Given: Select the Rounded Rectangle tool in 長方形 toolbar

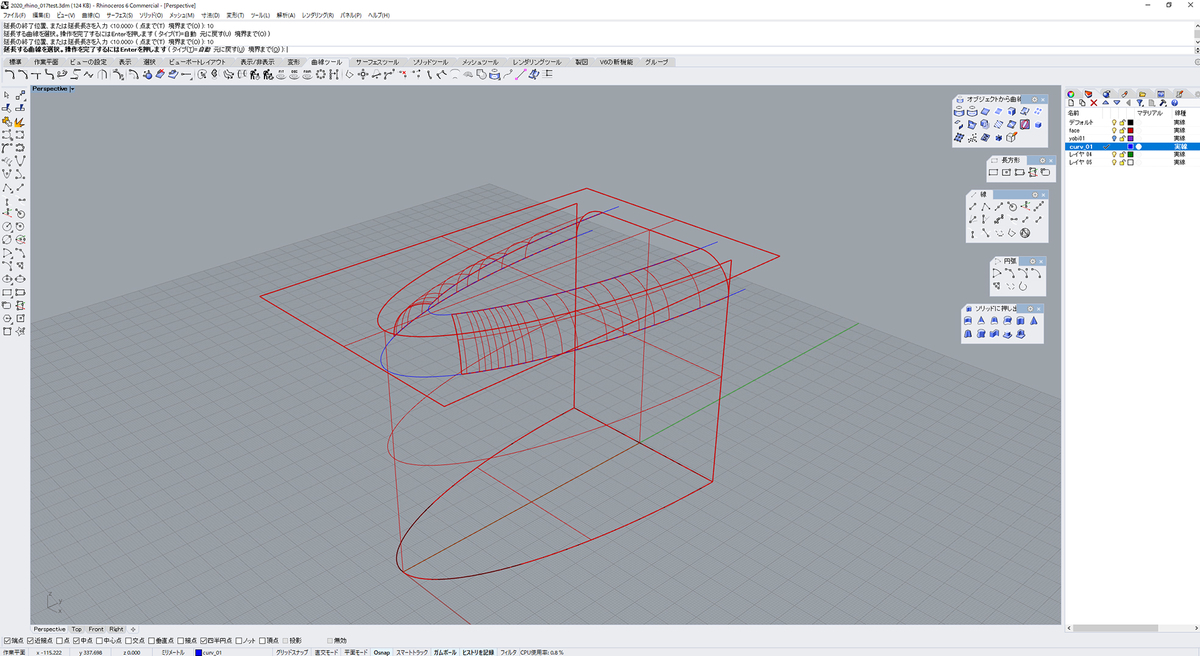Looking at the screenshot, I should [1045, 172].
